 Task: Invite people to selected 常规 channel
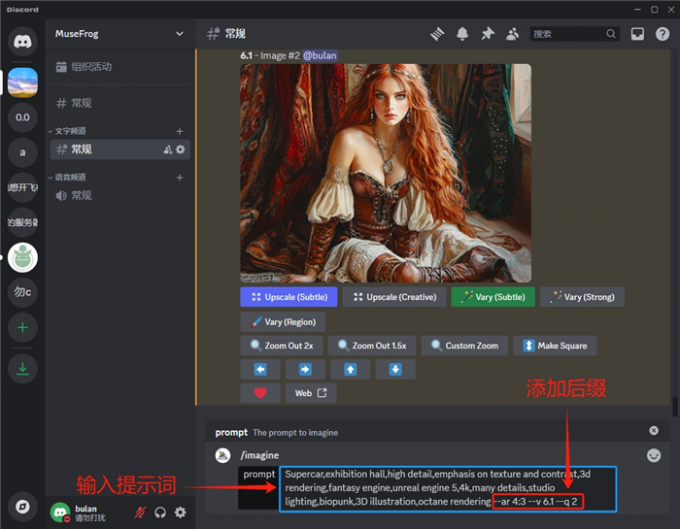(x=167, y=150)
